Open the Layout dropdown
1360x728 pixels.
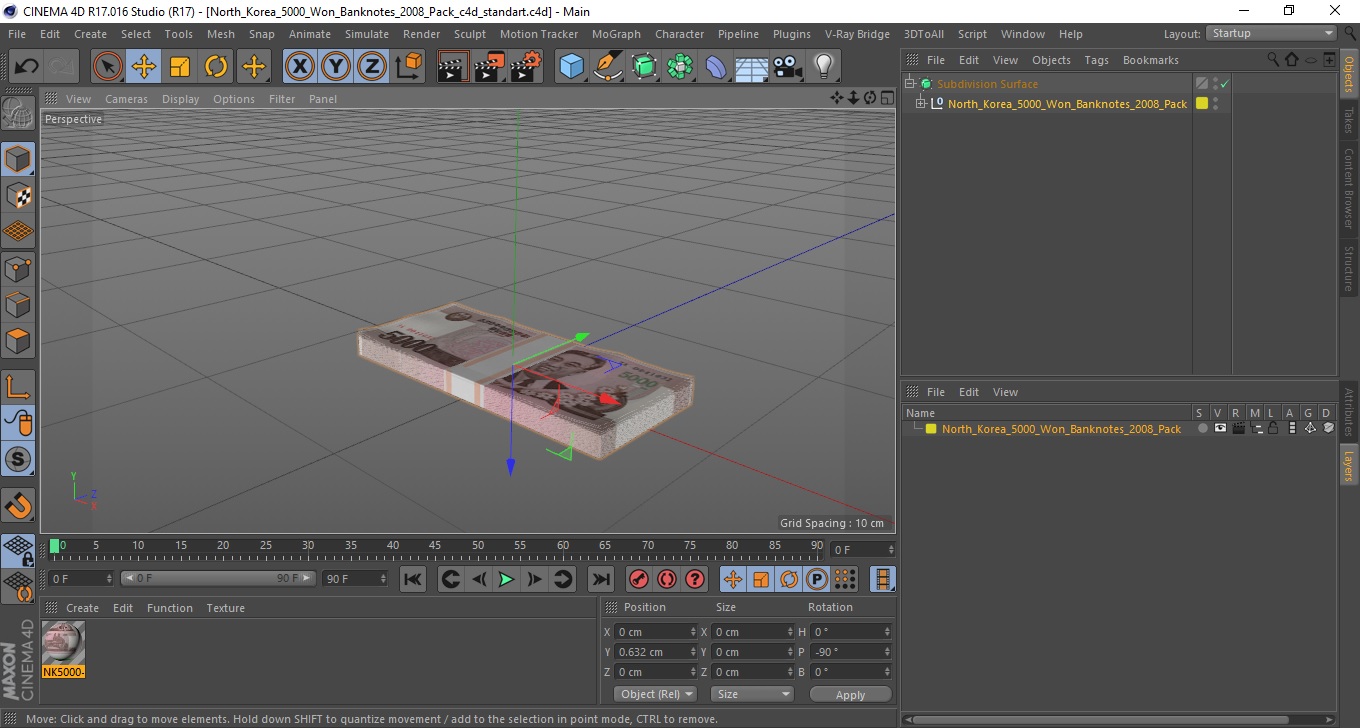(x=1271, y=33)
